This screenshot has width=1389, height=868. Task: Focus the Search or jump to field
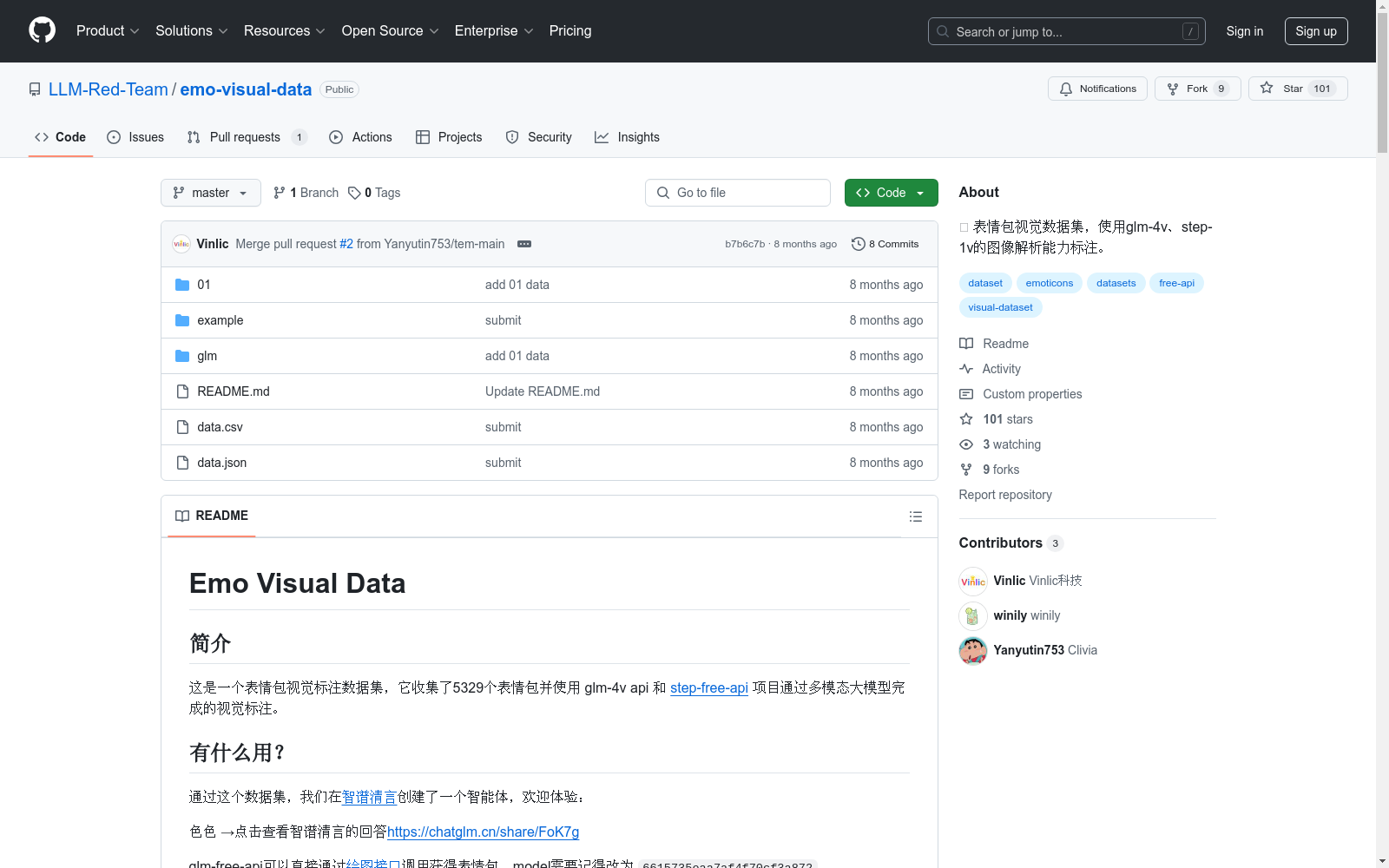1067,31
